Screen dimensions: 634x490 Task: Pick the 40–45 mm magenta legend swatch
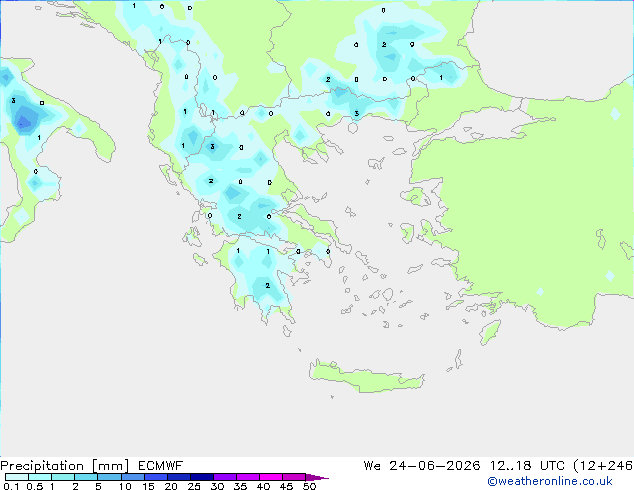click(x=271, y=477)
